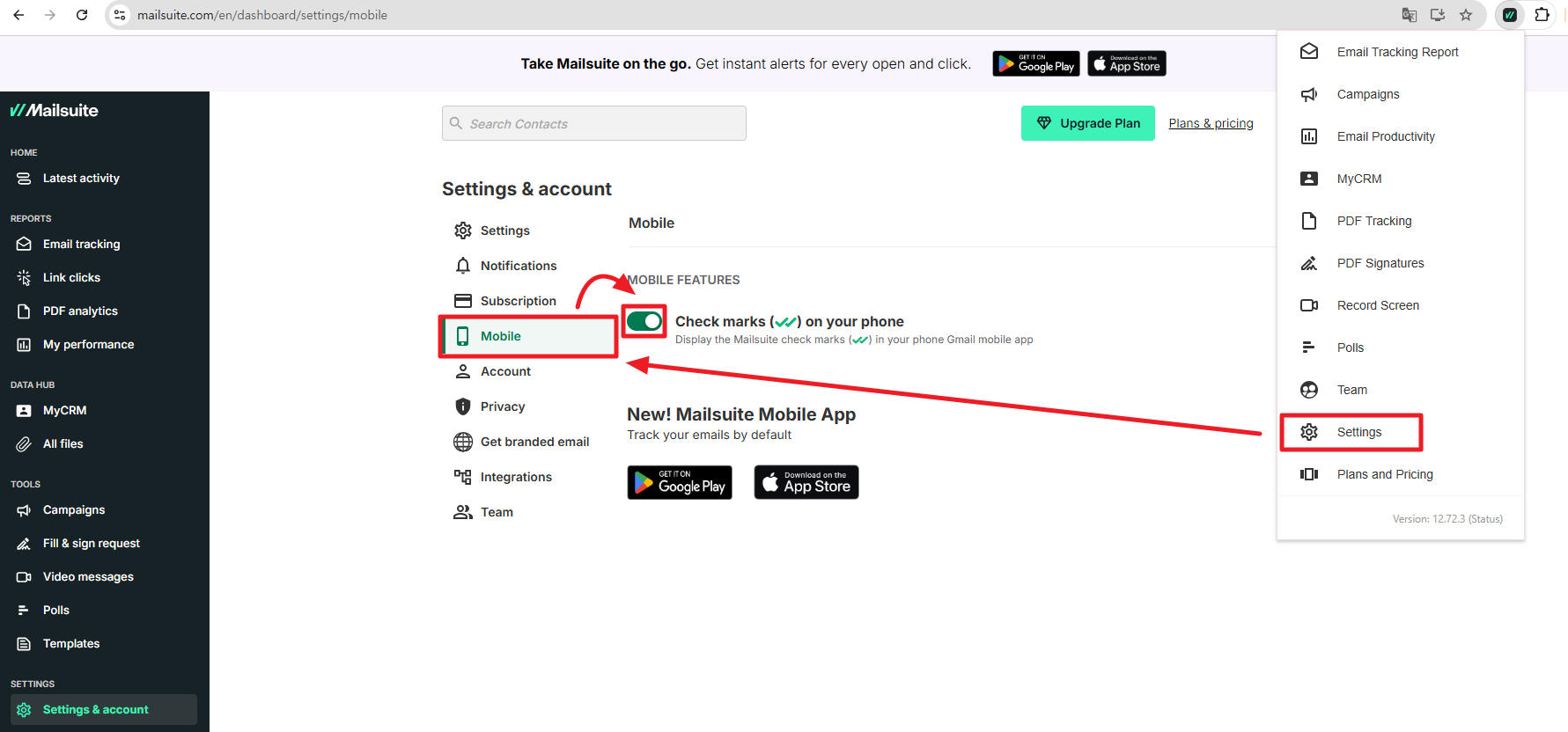Click the Campaigns megaphone icon in sidebar

pos(24,509)
